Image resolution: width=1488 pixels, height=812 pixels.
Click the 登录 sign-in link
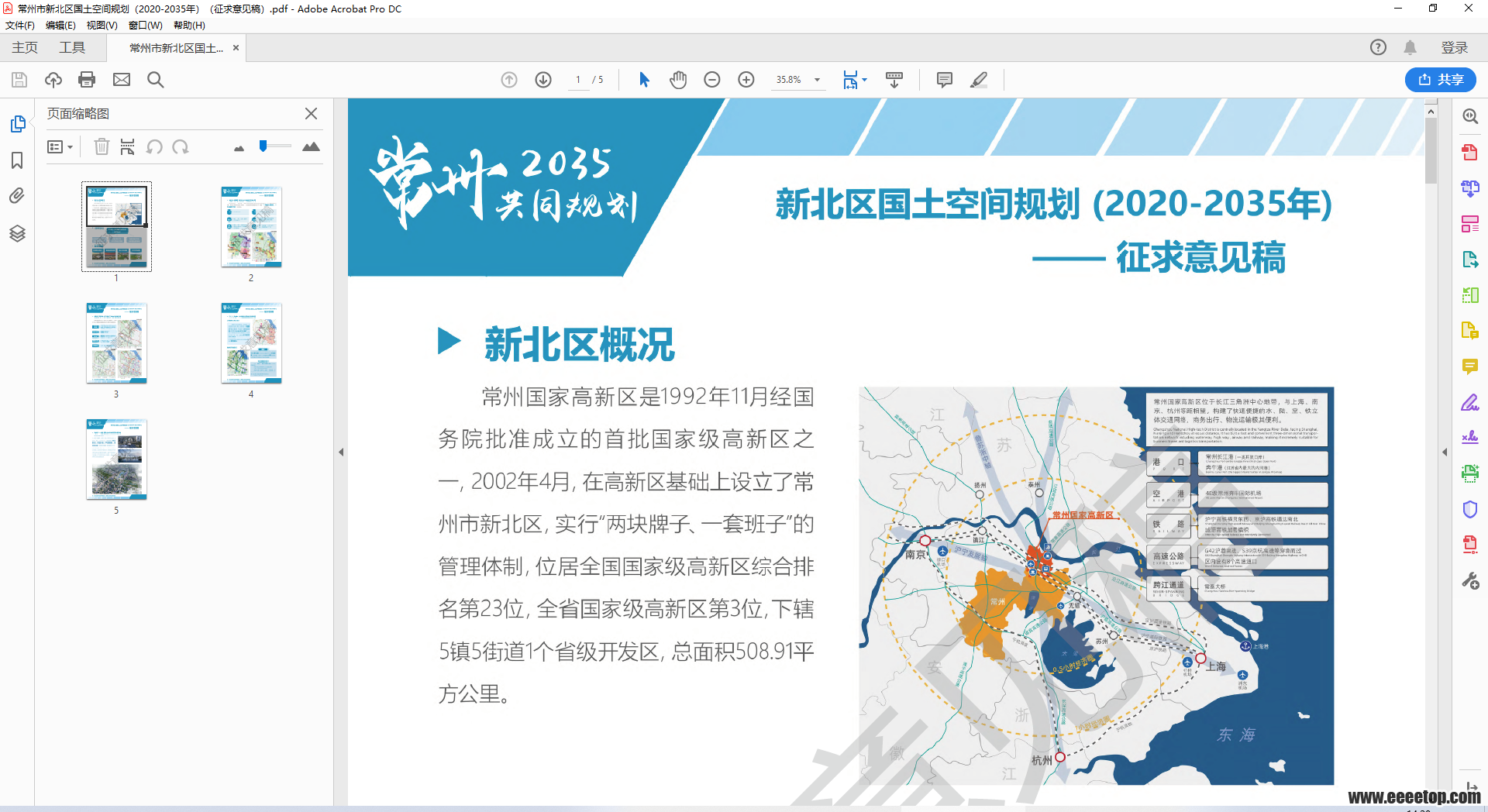coord(1455,48)
